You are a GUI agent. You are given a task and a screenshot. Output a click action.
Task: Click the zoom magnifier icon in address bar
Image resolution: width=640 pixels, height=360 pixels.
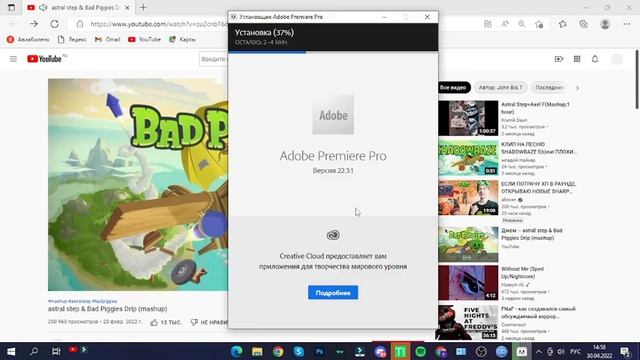point(522,24)
